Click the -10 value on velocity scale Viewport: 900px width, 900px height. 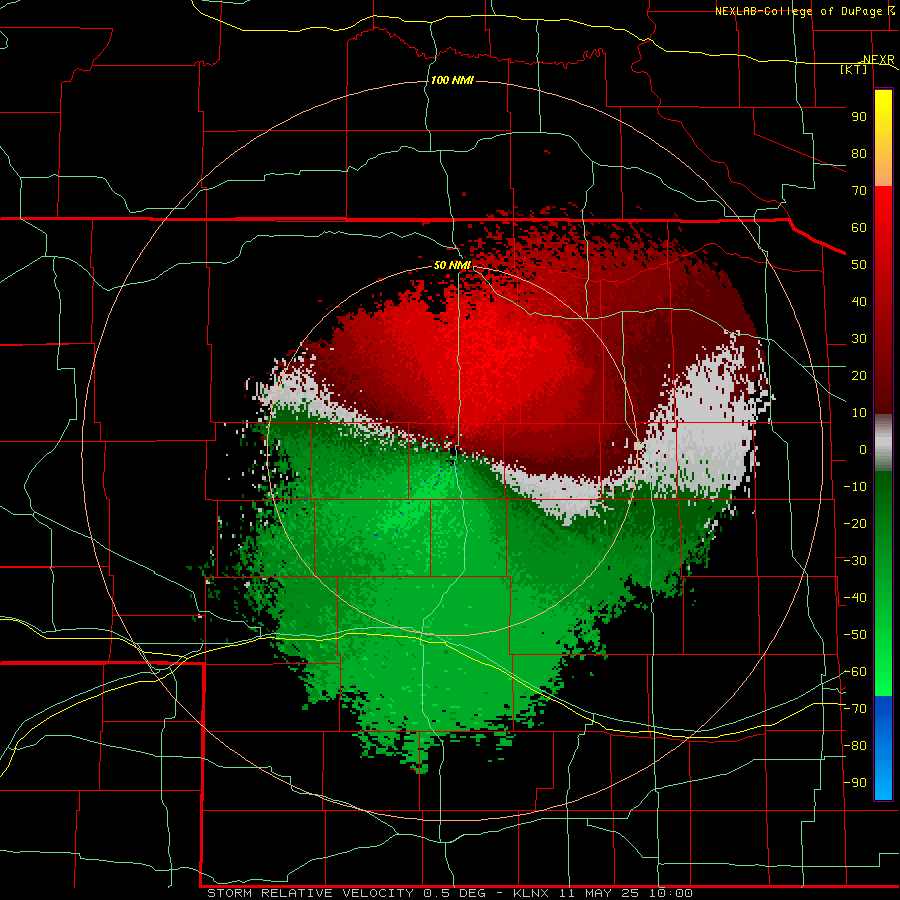pos(855,487)
